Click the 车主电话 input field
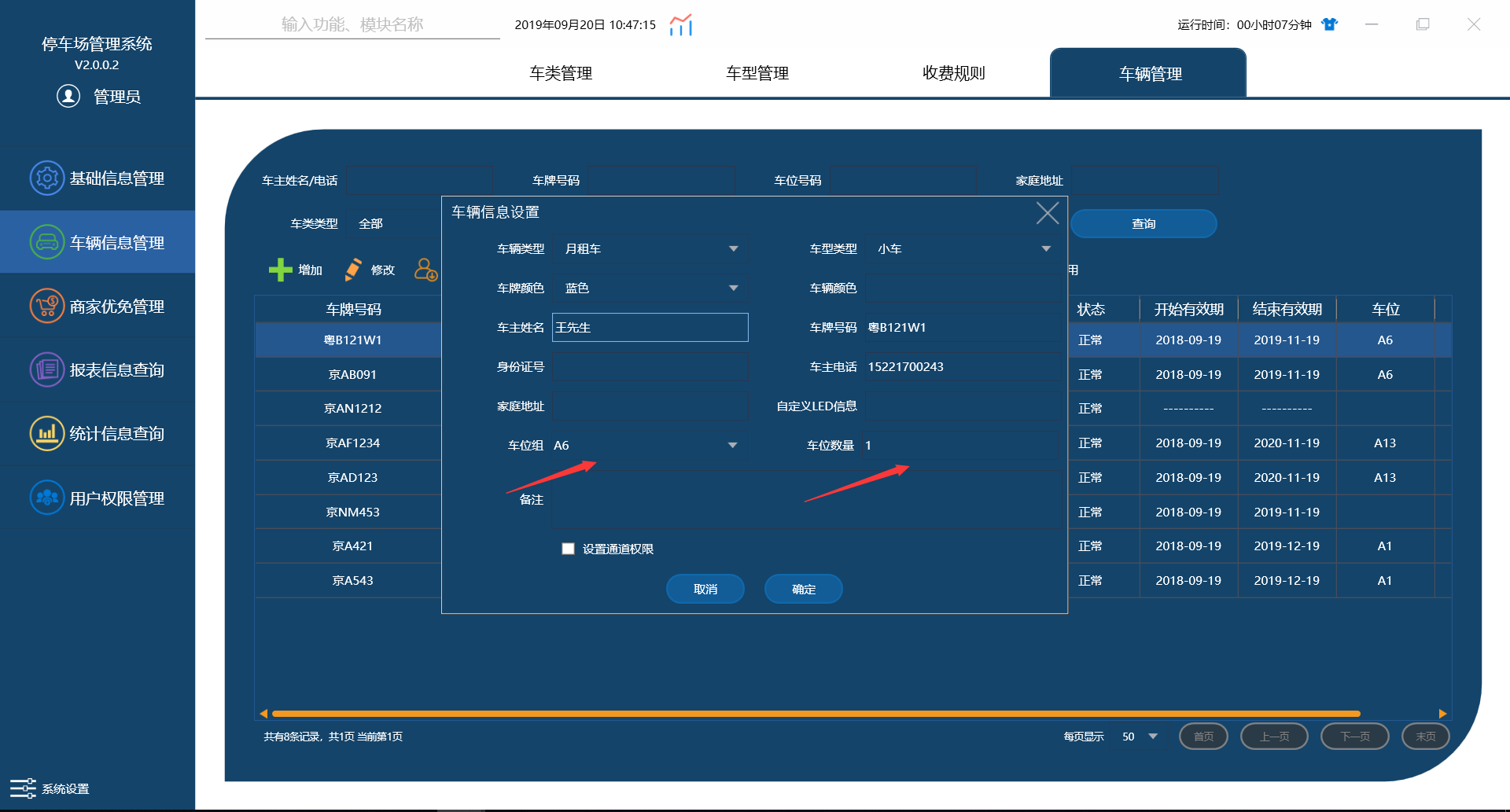 click(963, 366)
